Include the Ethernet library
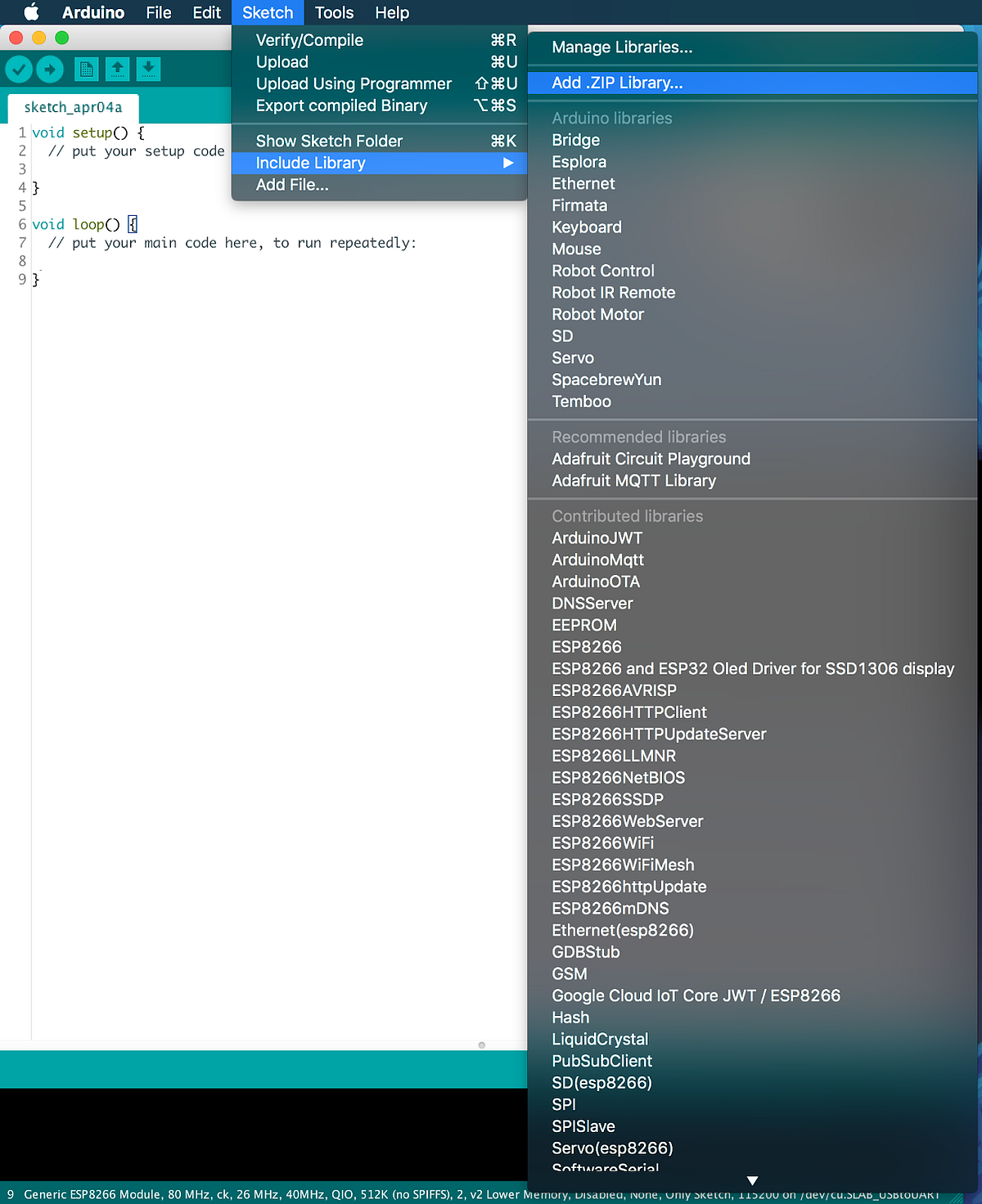This screenshot has height=1204, width=982. (753, 184)
